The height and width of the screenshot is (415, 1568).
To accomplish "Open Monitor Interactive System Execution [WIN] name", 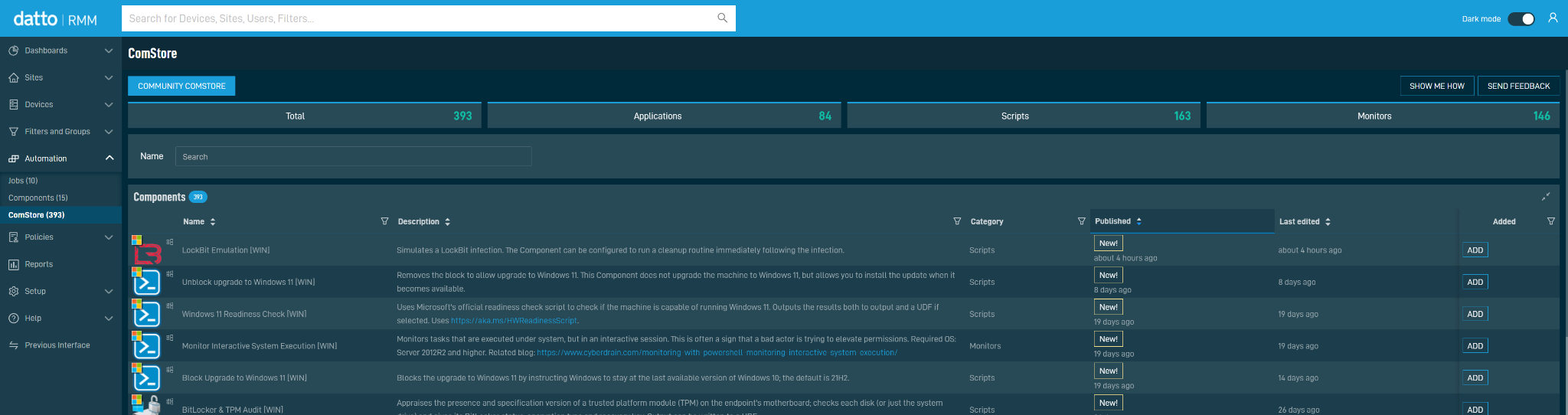I will coord(260,346).
